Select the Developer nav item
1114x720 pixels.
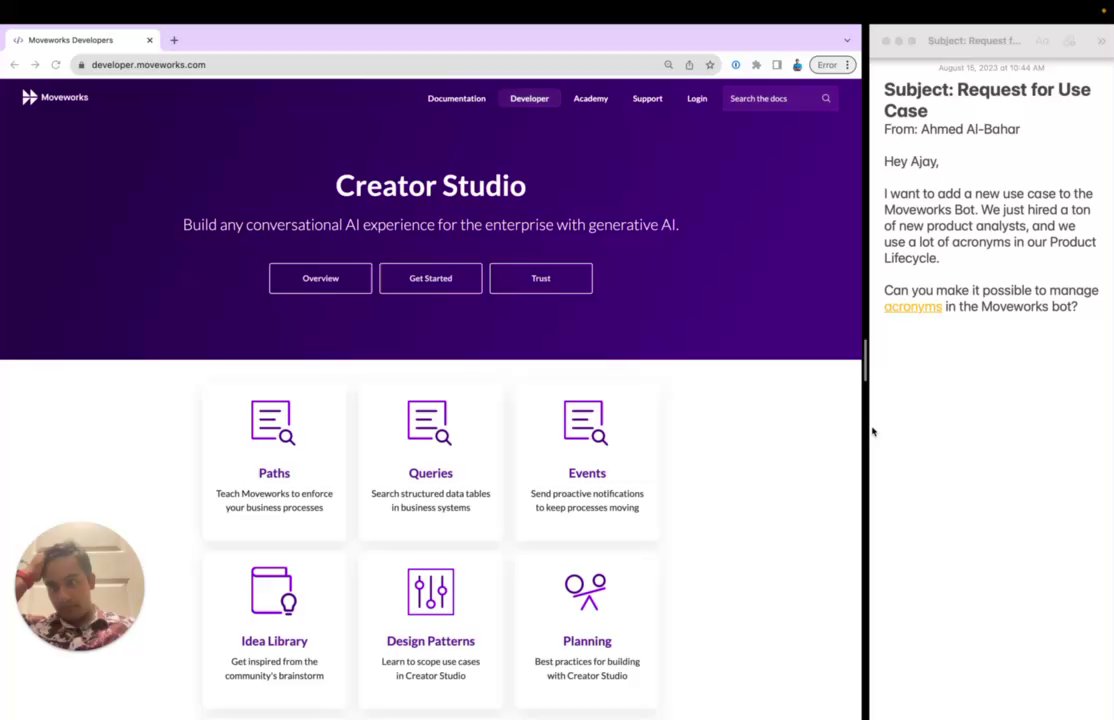coord(529,99)
